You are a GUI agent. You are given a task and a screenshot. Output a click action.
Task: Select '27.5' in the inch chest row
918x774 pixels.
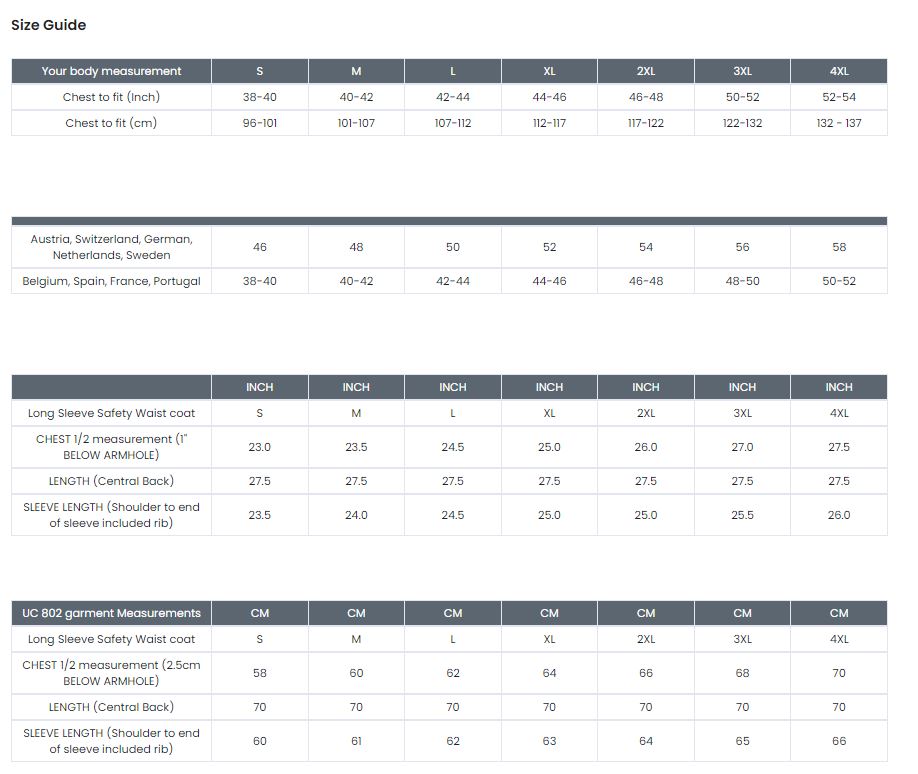tap(839, 447)
